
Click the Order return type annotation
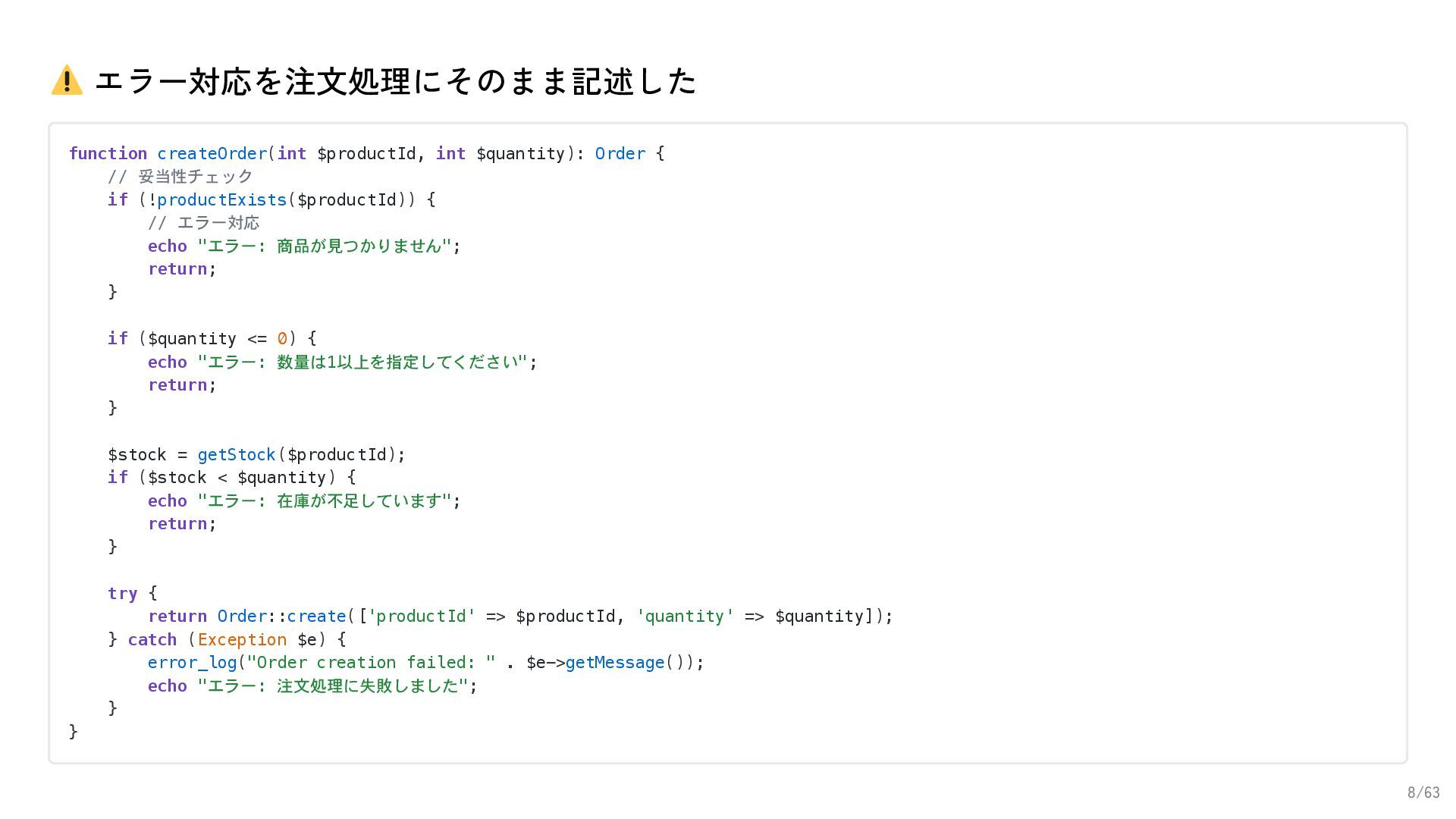[x=620, y=153]
